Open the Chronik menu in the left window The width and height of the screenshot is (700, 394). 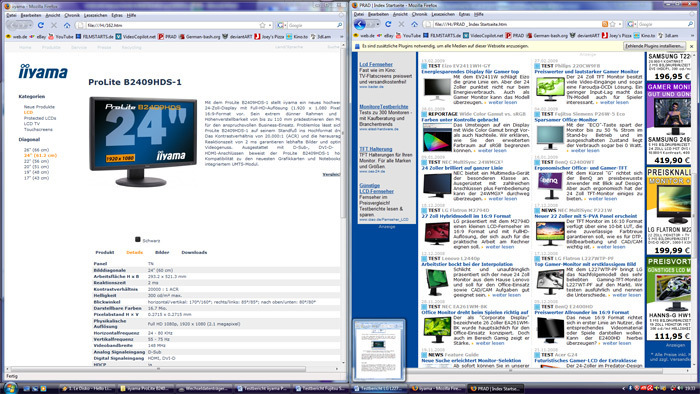click(72, 15)
